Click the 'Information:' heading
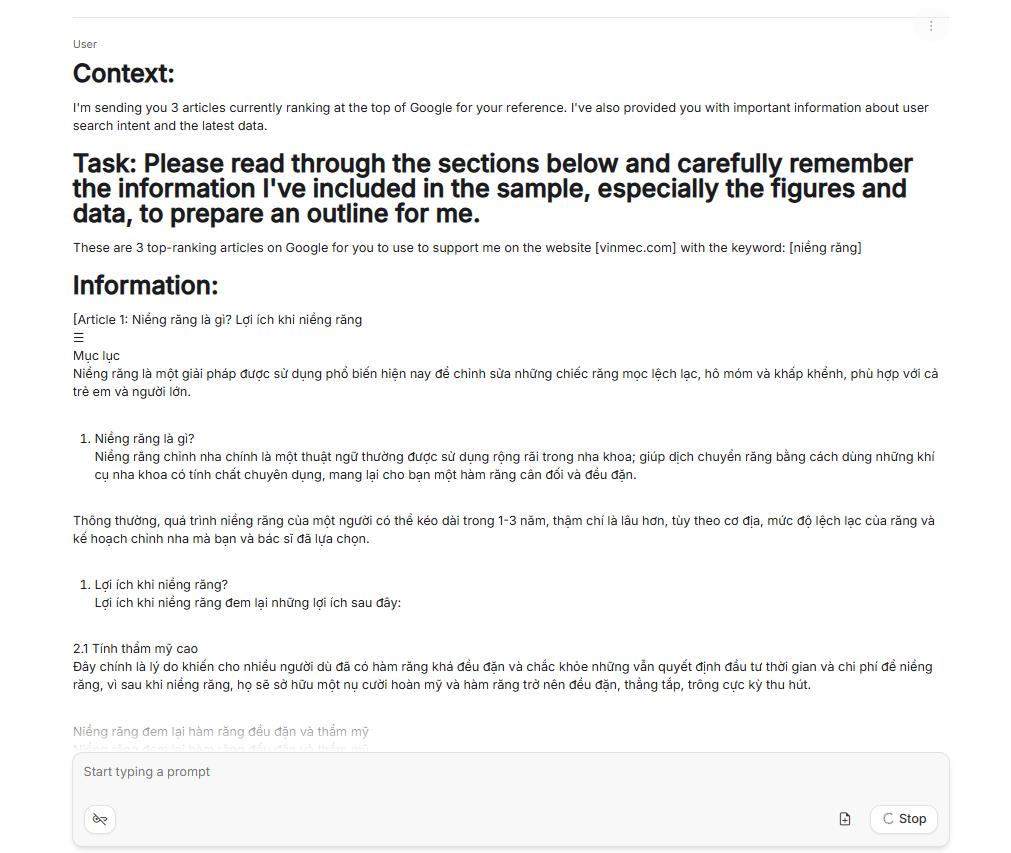The width and height of the screenshot is (1011, 853). tap(145, 285)
